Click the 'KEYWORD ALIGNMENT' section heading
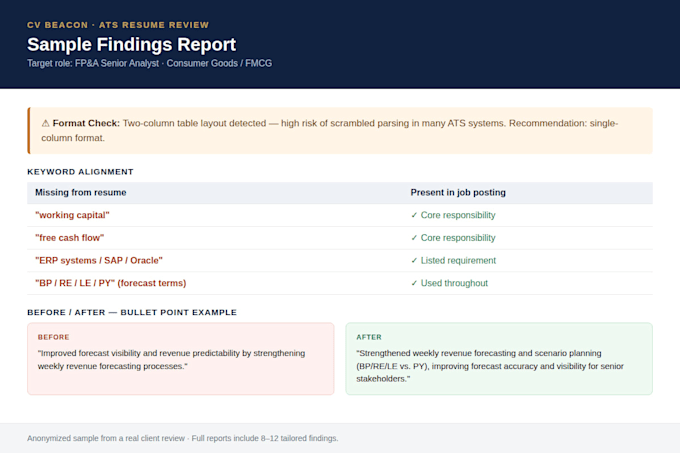The width and height of the screenshot is (680, 453). tap(80, 172)
